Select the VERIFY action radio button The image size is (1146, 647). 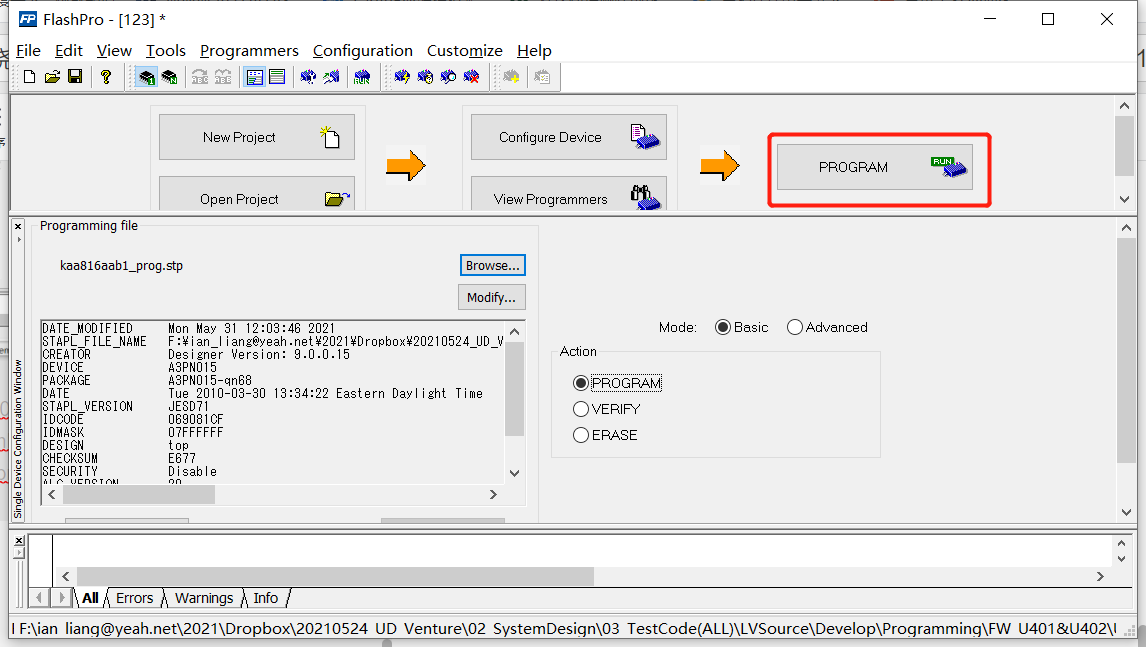[581, 409]
